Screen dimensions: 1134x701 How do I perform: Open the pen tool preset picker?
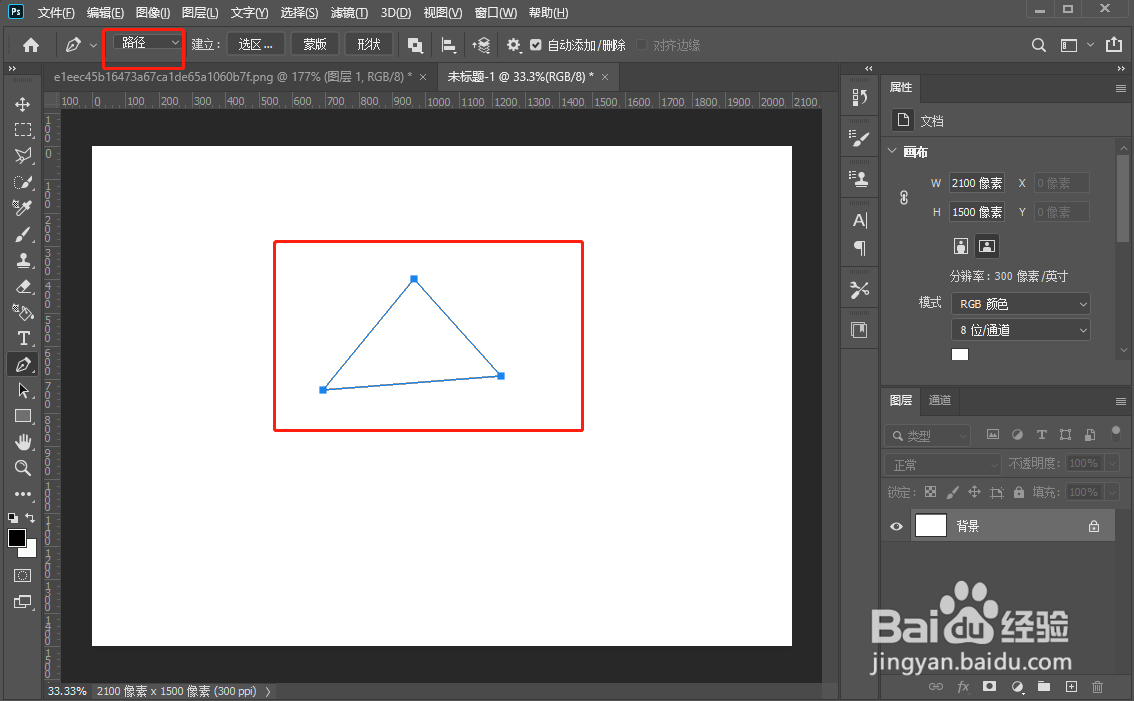93,46
